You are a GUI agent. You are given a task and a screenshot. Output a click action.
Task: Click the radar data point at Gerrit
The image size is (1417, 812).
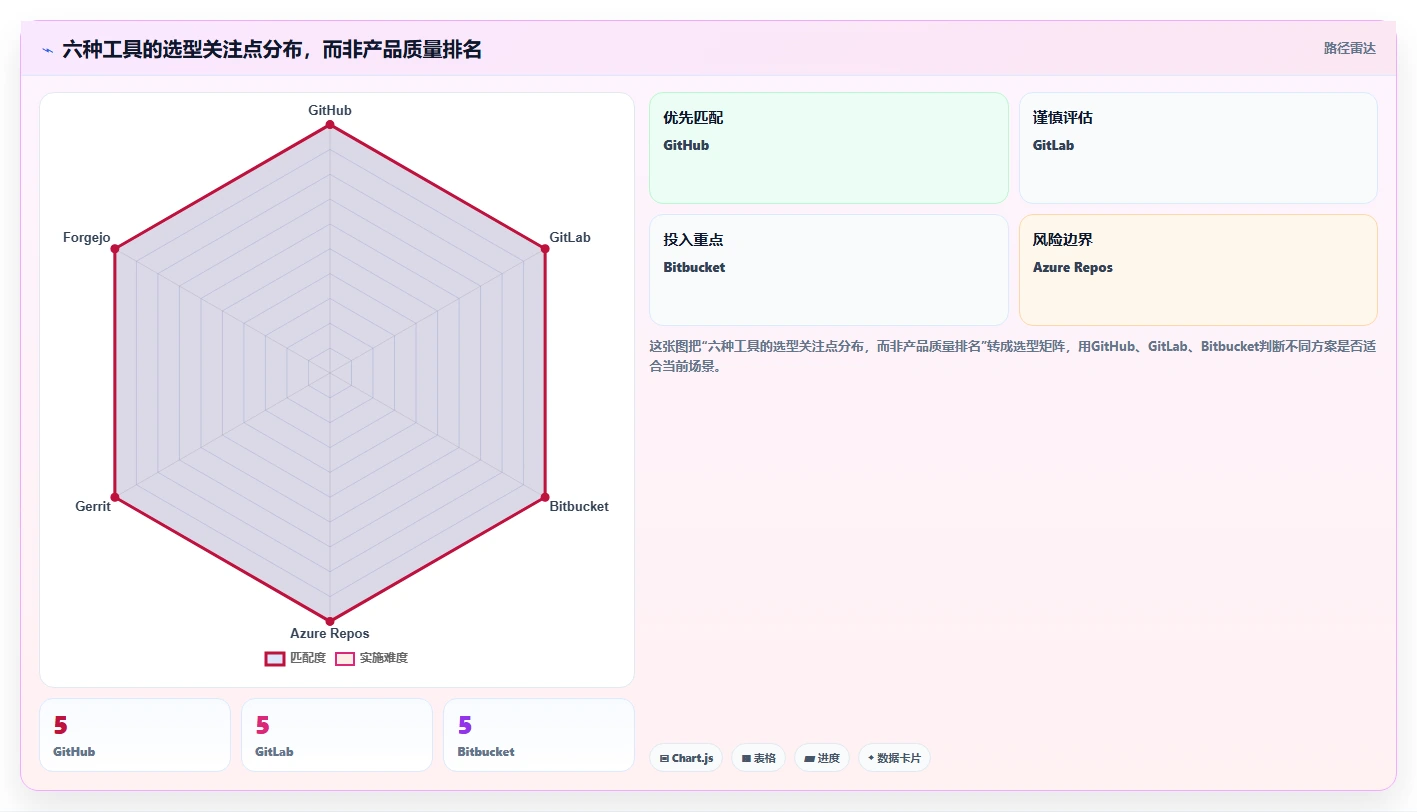(115, 497)
